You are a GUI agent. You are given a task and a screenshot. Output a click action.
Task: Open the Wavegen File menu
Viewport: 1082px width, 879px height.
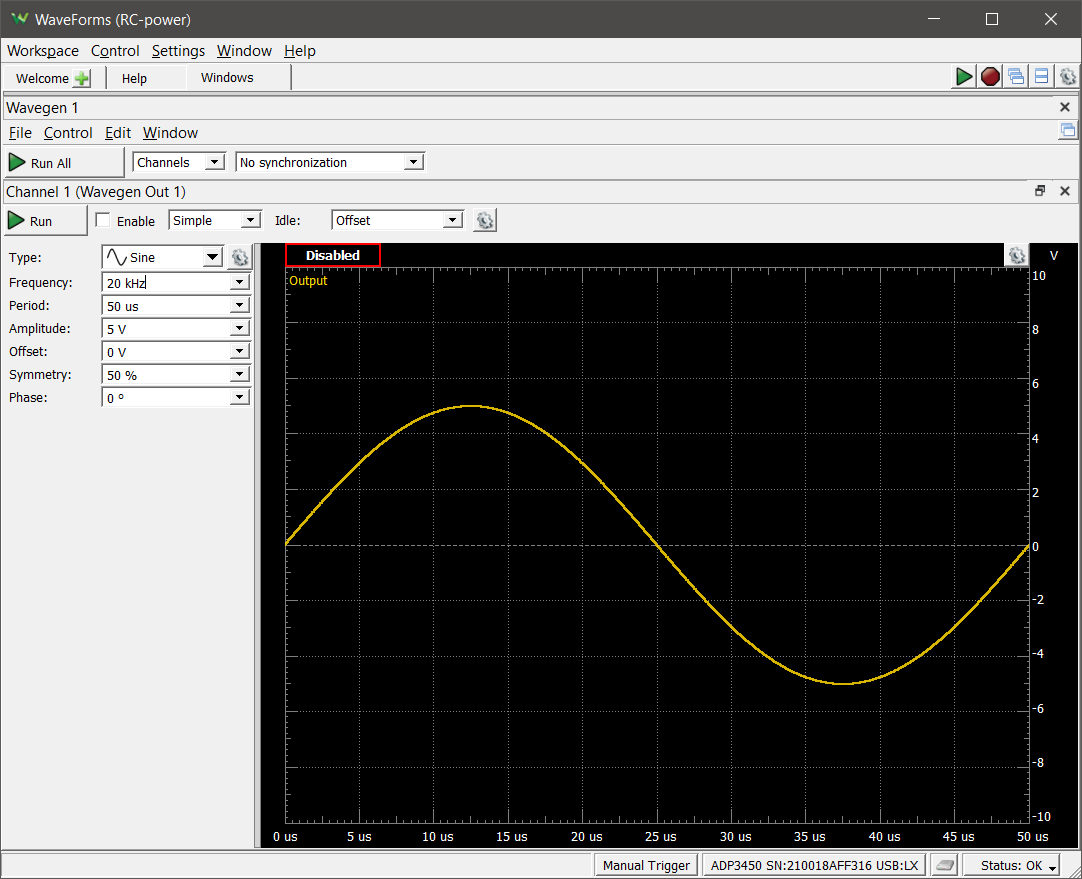[x=20, y=132]
